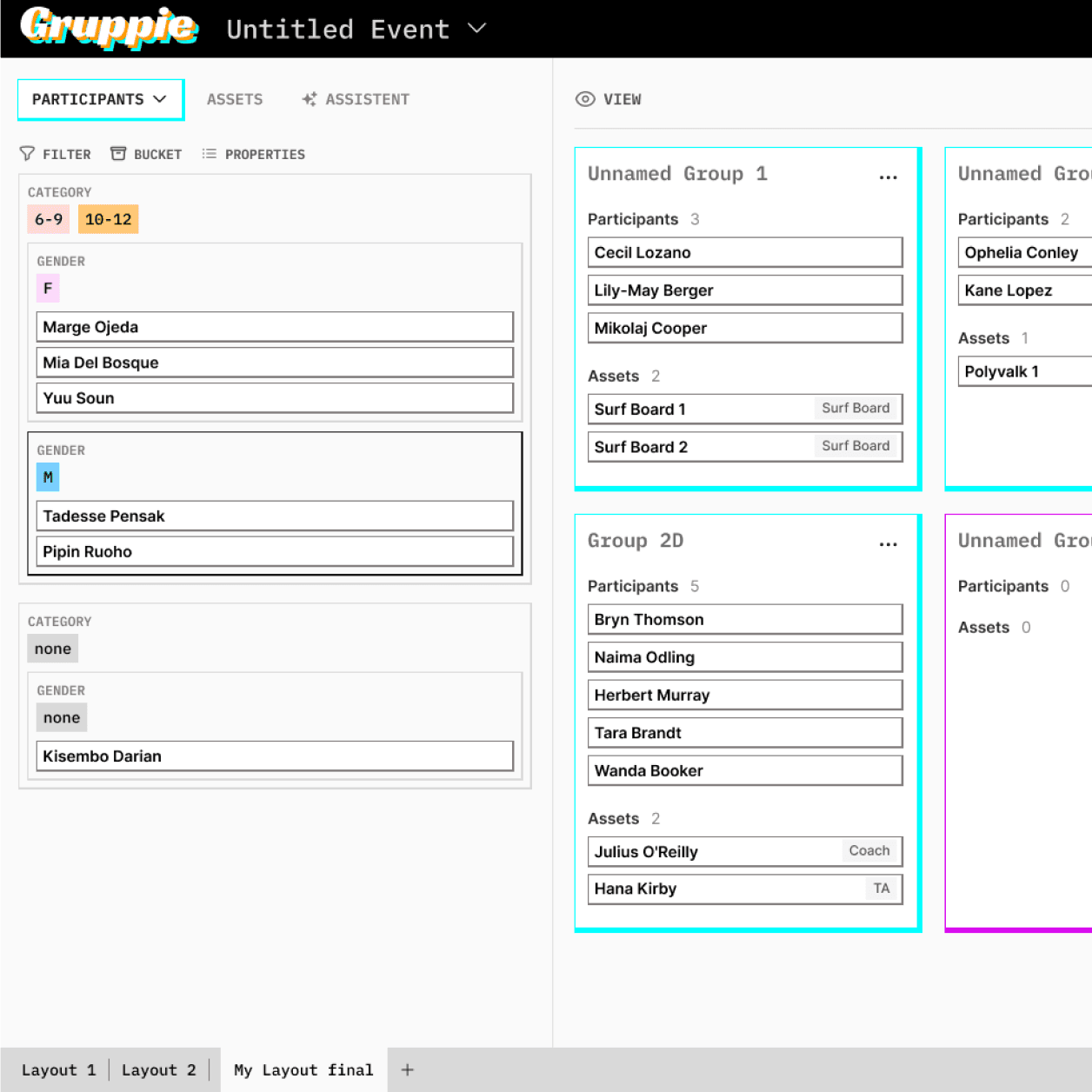Expand the Untitled Event title dropdown
1092x1092 pixels.
476,29
